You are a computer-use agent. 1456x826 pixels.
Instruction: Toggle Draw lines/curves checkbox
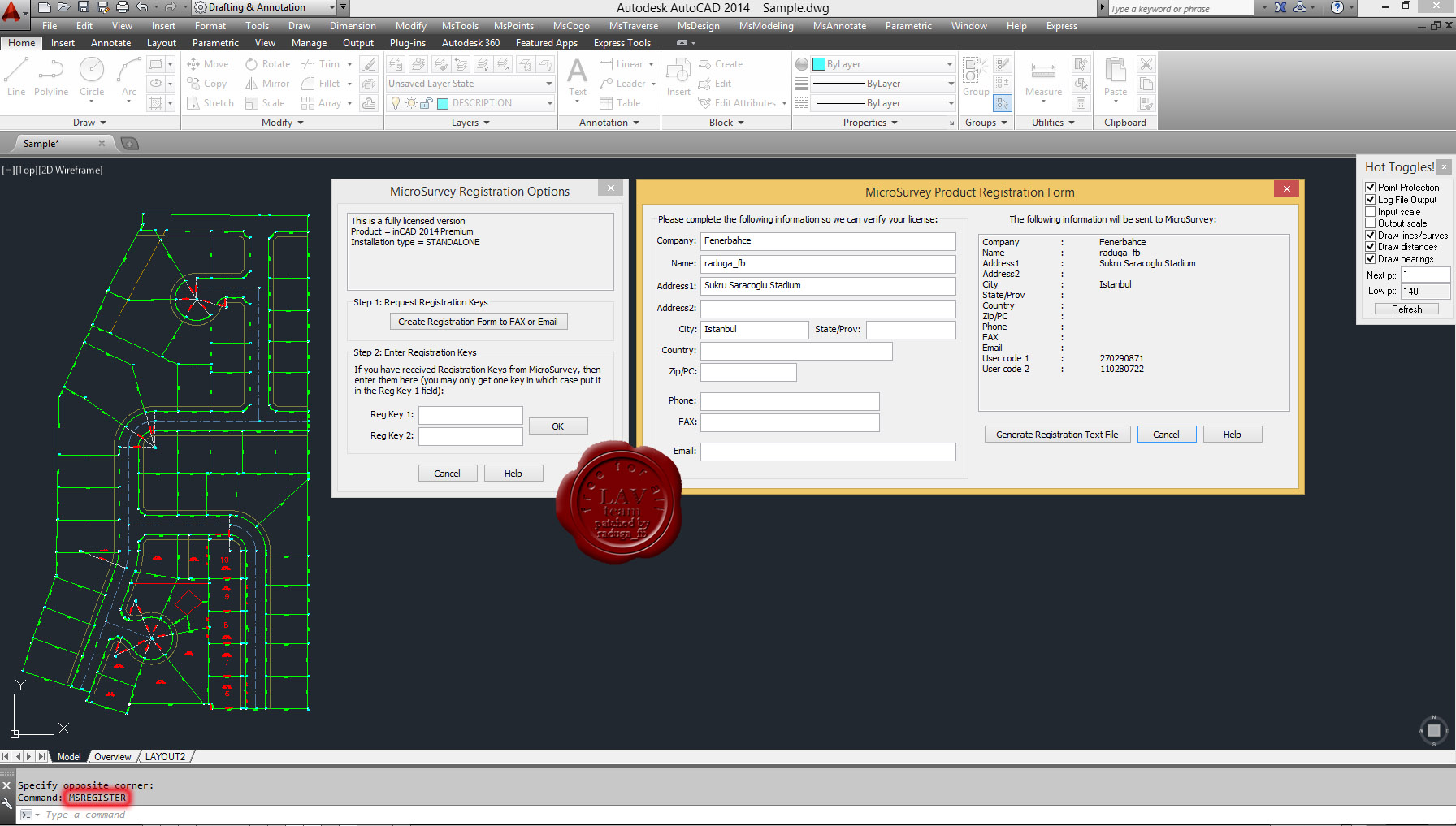(1371, 236)
